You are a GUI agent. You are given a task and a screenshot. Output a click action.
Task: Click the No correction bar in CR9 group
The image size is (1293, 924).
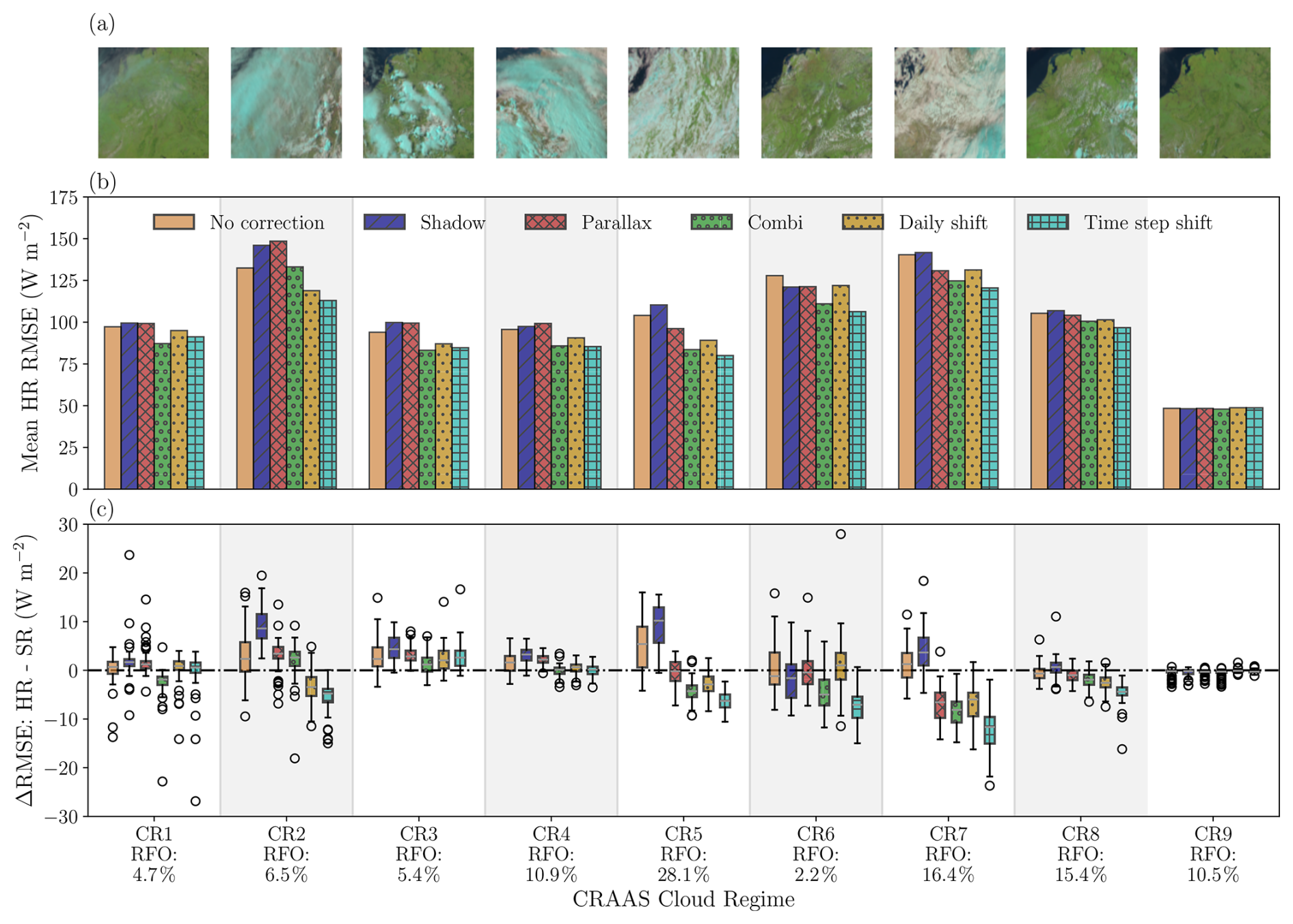(1171, 448)
